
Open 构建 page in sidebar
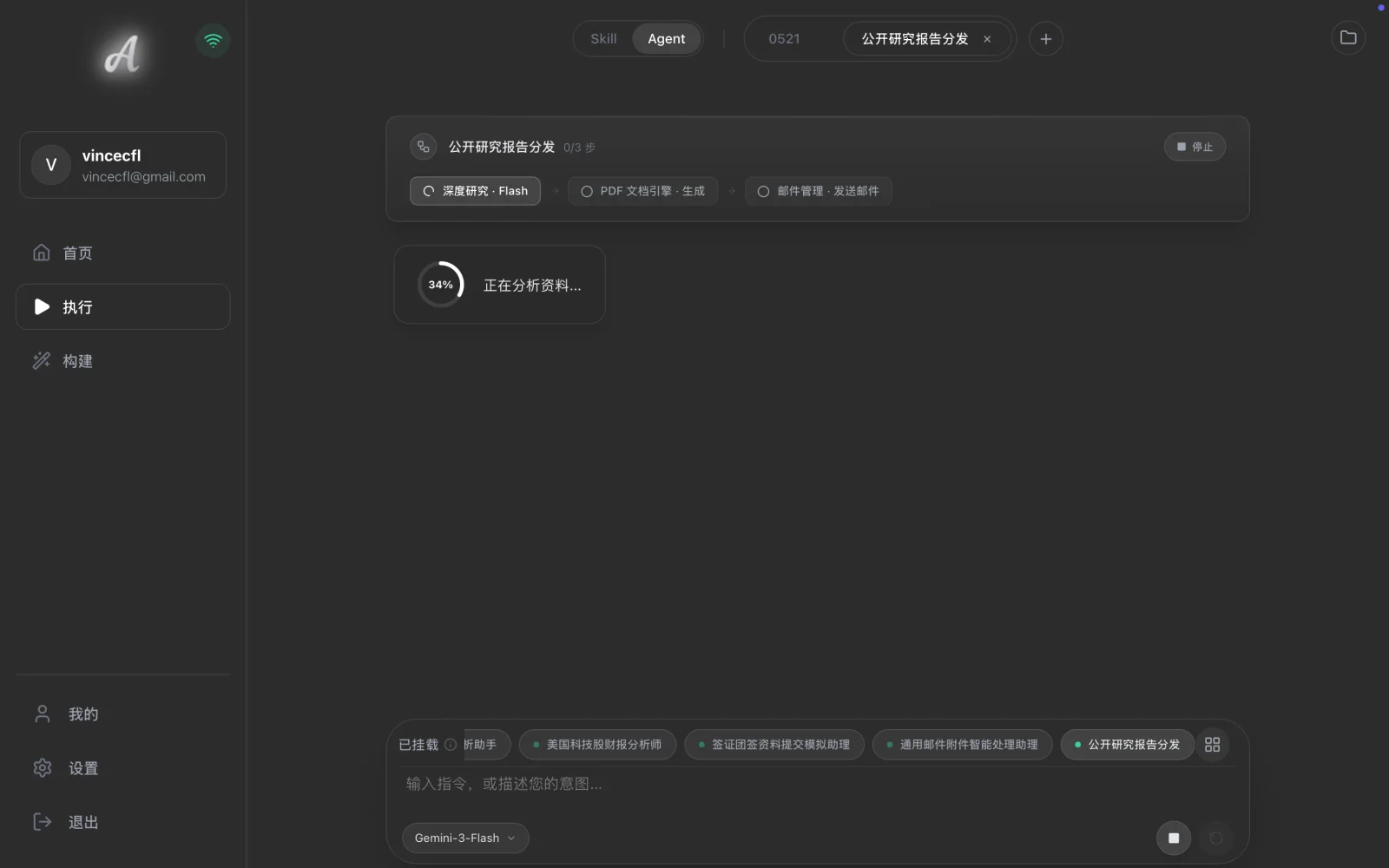[x=122, y=360]
